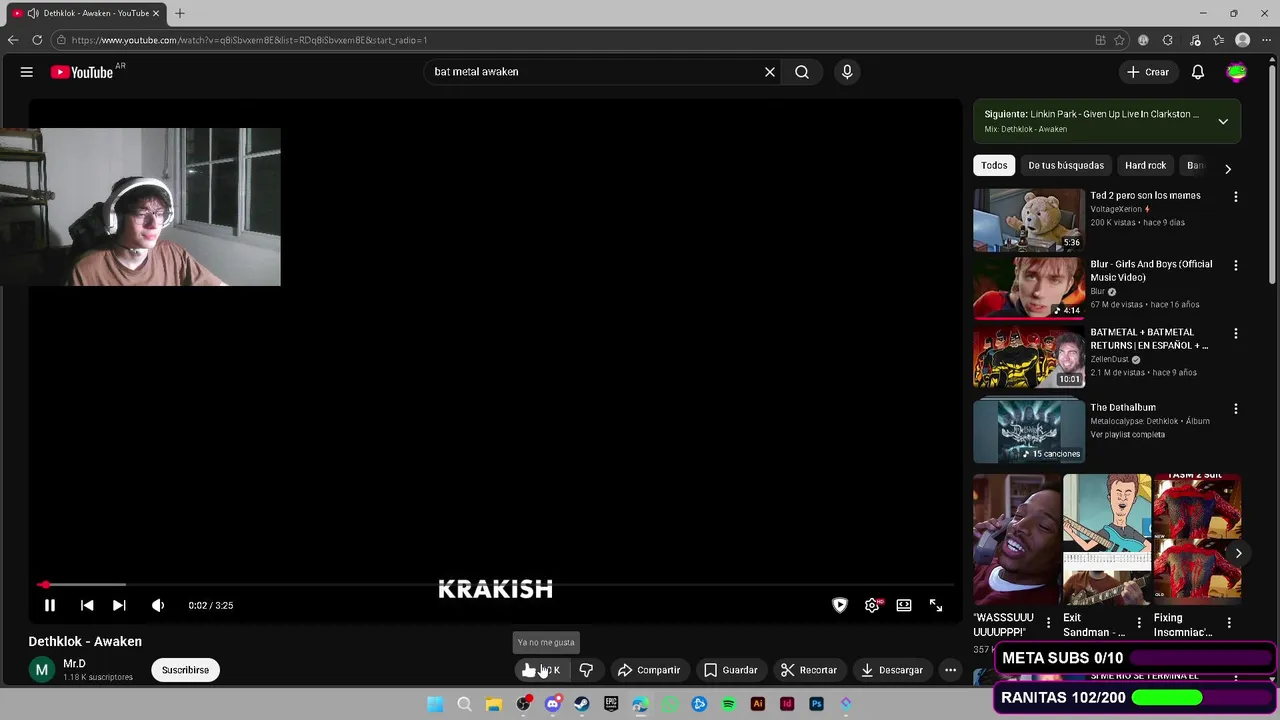Reload the page
1280x720 pixels.
tap(37, 40)
